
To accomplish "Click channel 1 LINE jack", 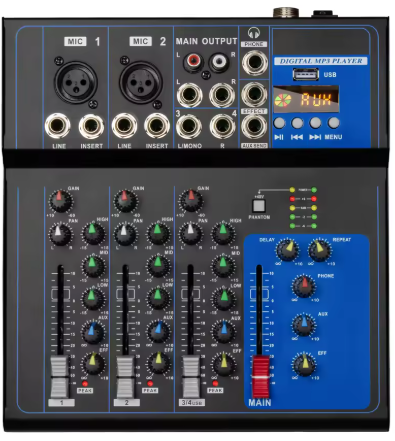I will (58, 126).
